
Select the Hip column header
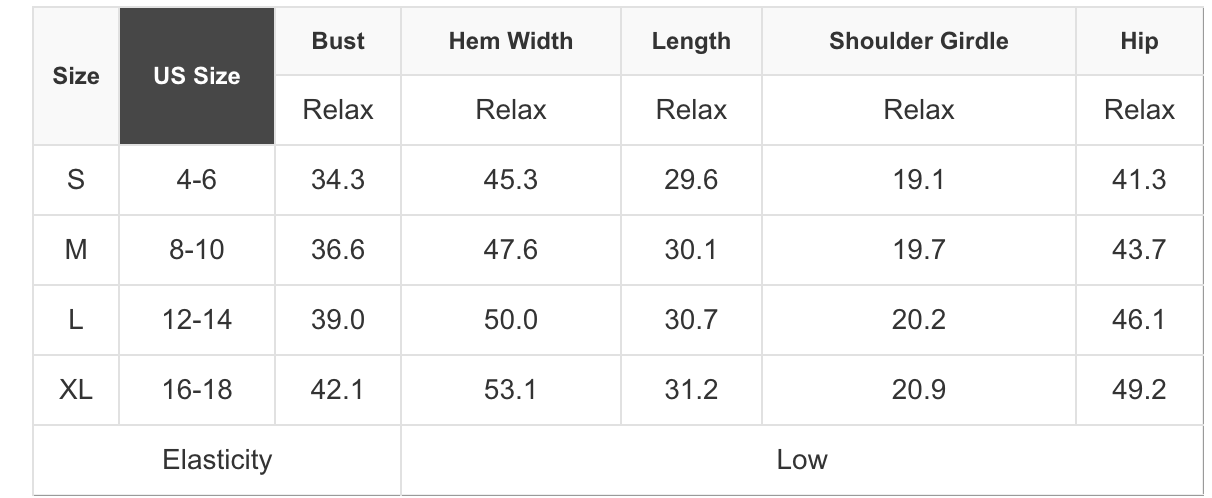coord(1139,41)
